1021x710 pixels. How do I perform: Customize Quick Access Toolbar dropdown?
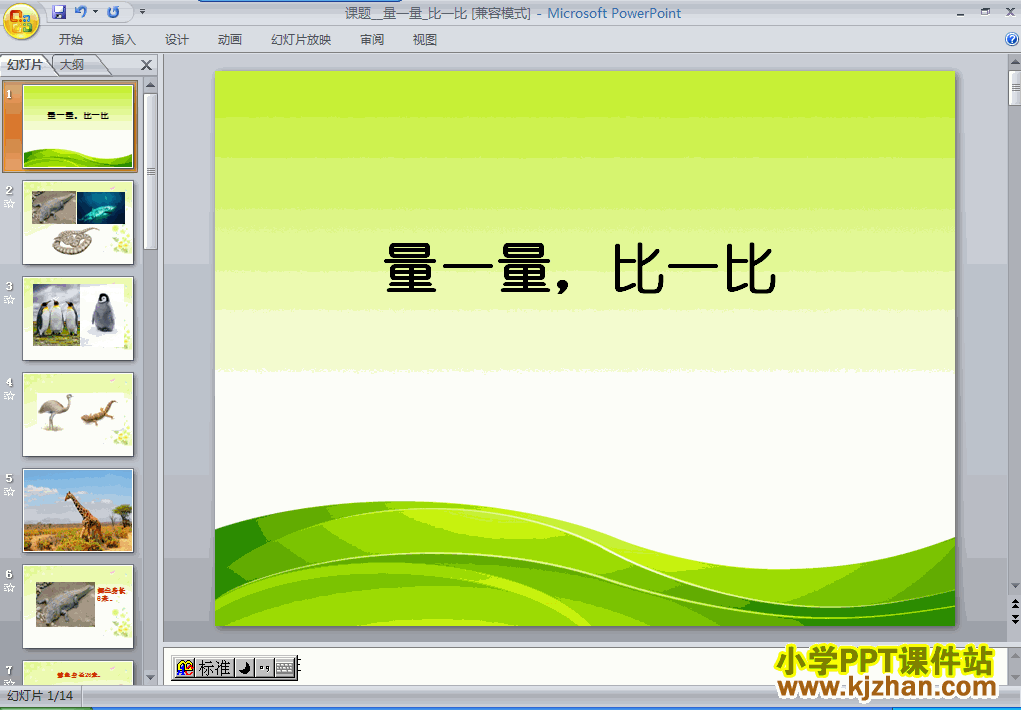point(142,12)
